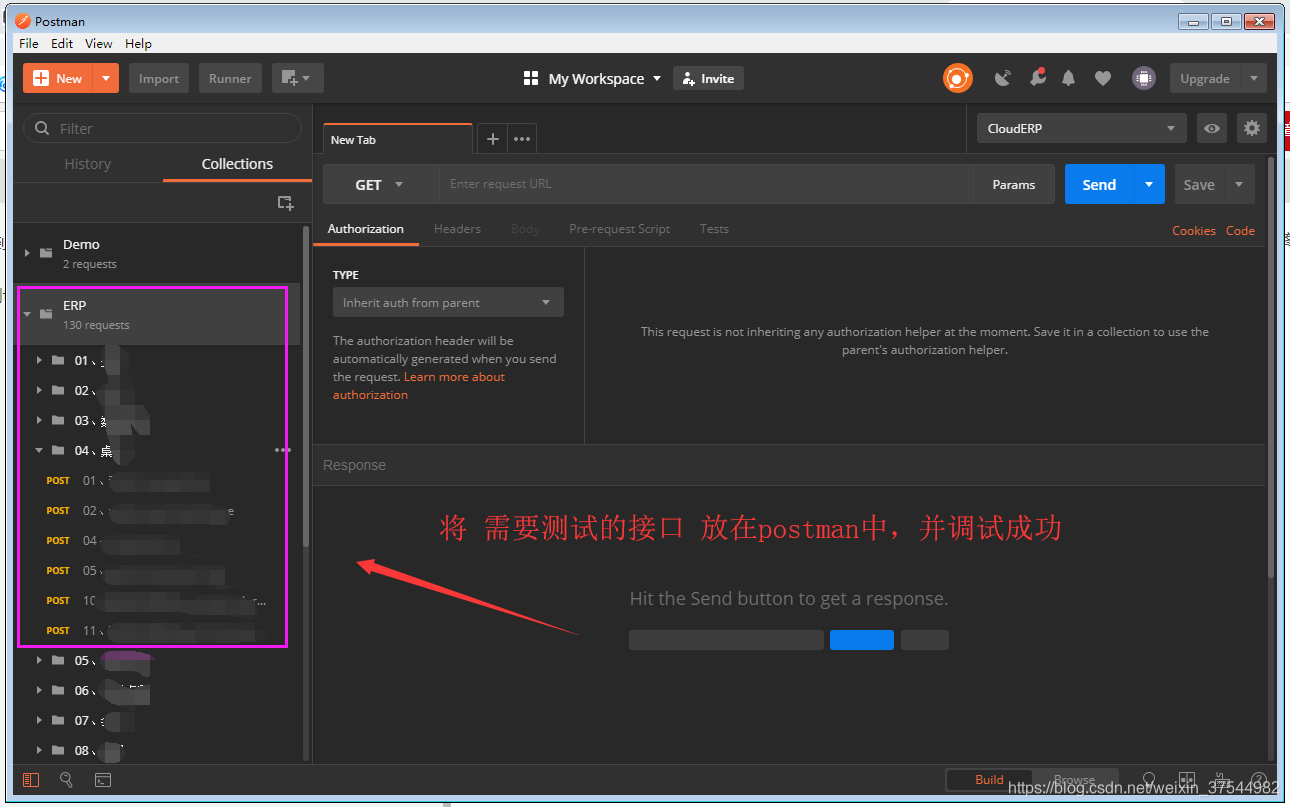Screen dimensions: 1290x807
Task: Expand folder 01 in ERP
Action: click(39, 360)
